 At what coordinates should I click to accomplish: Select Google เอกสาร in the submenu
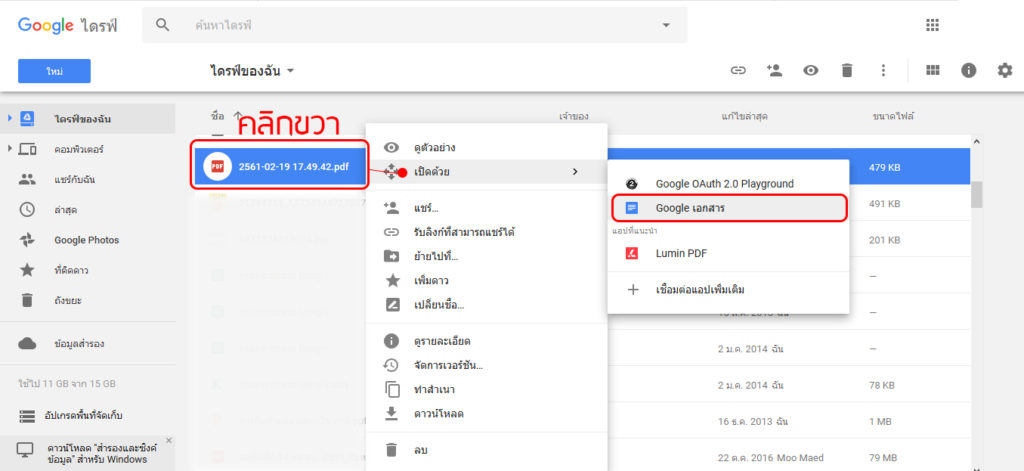728,208
